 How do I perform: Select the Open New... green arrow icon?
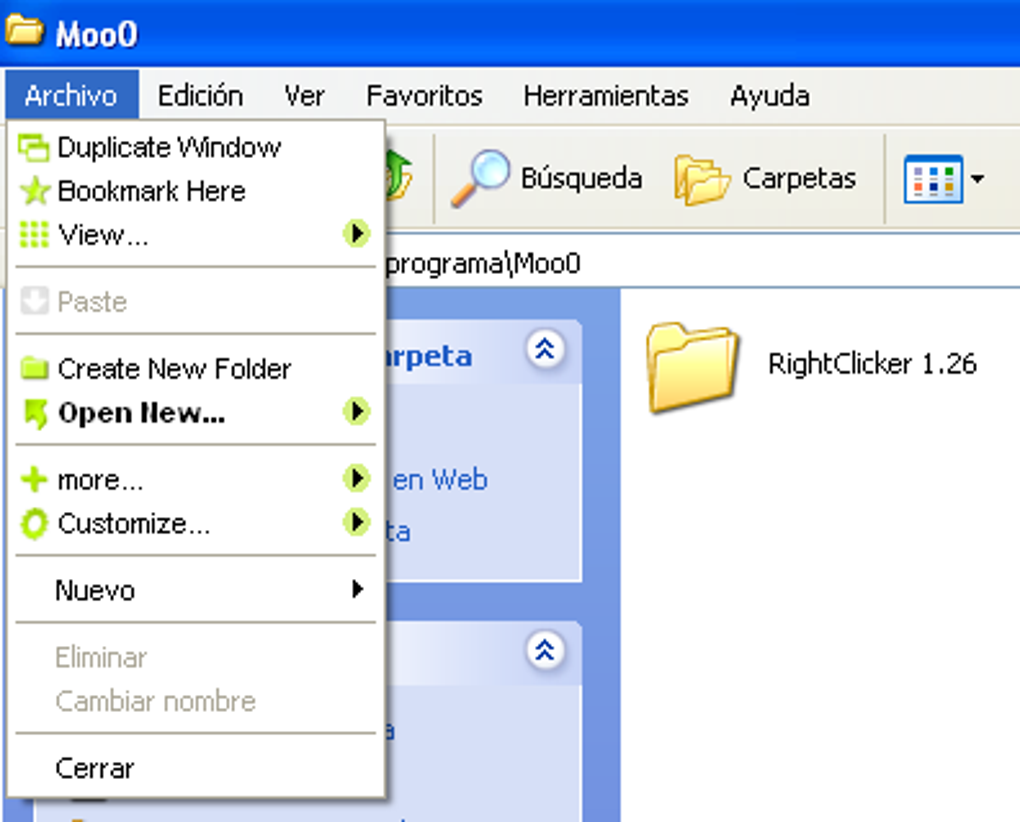point(34,412)
